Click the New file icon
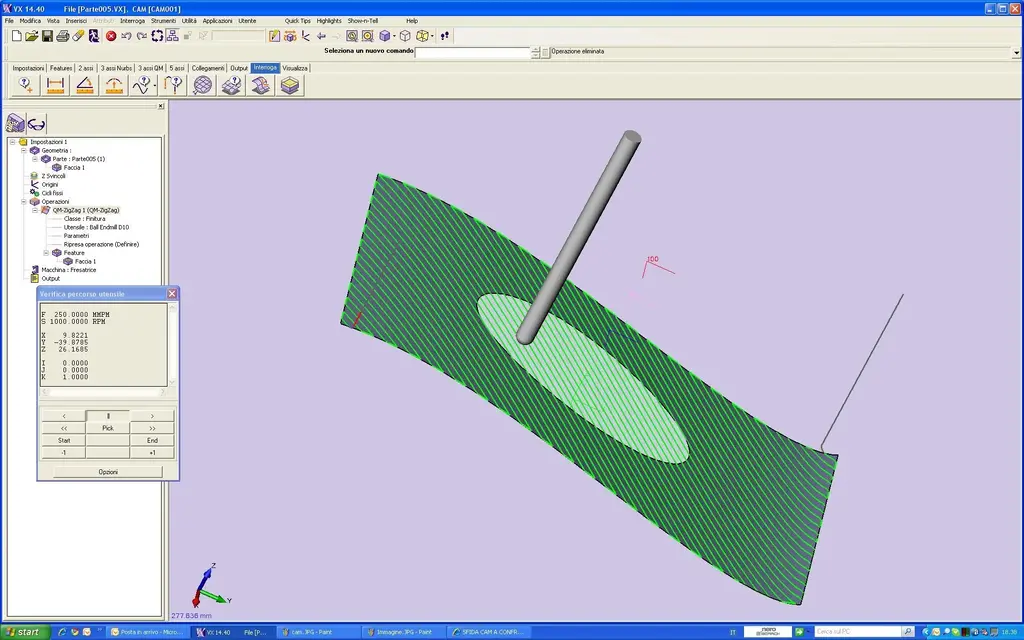The height and width of the screenshot is (640, 1024). tap(16, 37)
